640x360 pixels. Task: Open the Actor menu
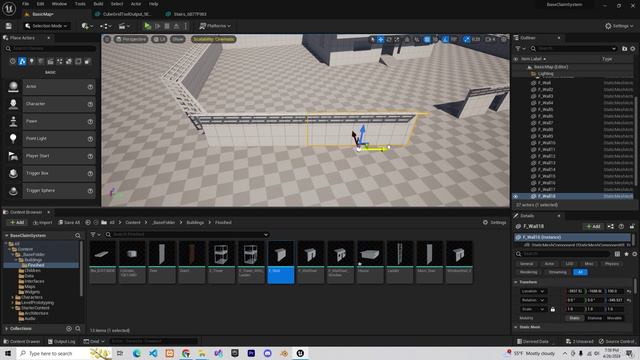pyautogui.click(x=136, y=4)
